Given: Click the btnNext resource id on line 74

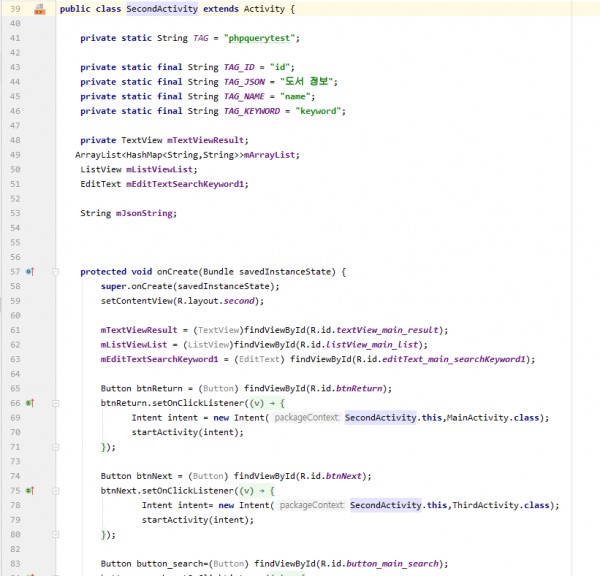Looking at the screenshot, I should 344,476.
